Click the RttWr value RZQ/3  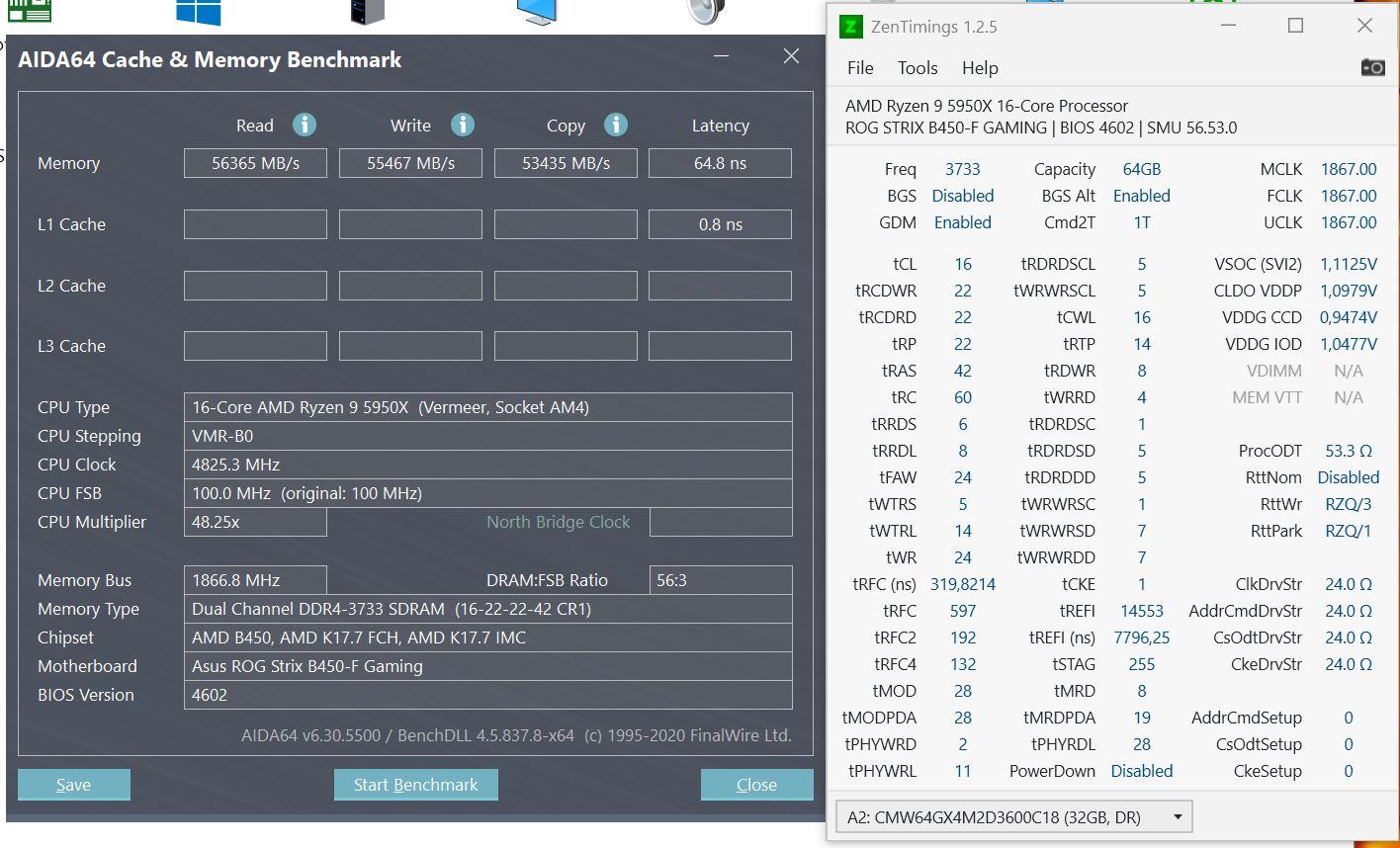point(1349,504)
